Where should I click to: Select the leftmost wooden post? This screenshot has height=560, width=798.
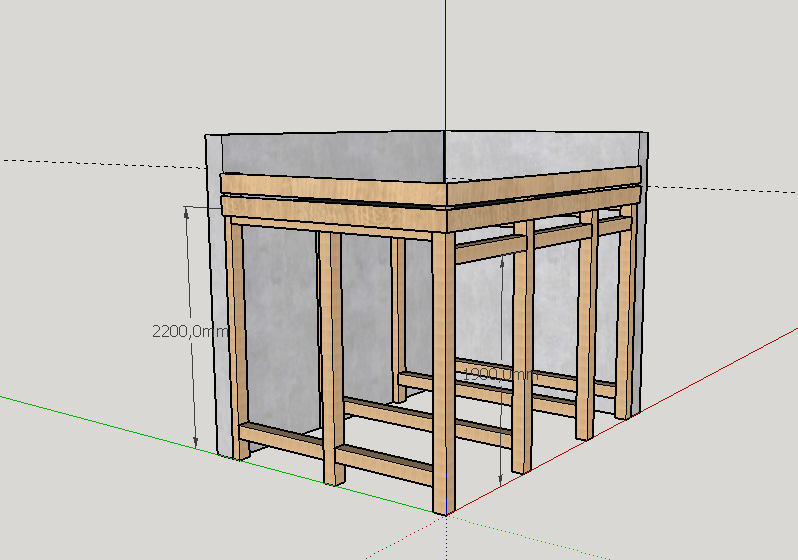tap(237, 339)
